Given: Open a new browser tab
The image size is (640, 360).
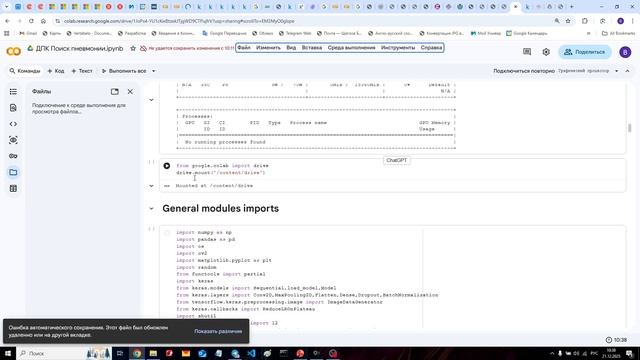Looking at the screenshot, I should (x=571, y=7).
